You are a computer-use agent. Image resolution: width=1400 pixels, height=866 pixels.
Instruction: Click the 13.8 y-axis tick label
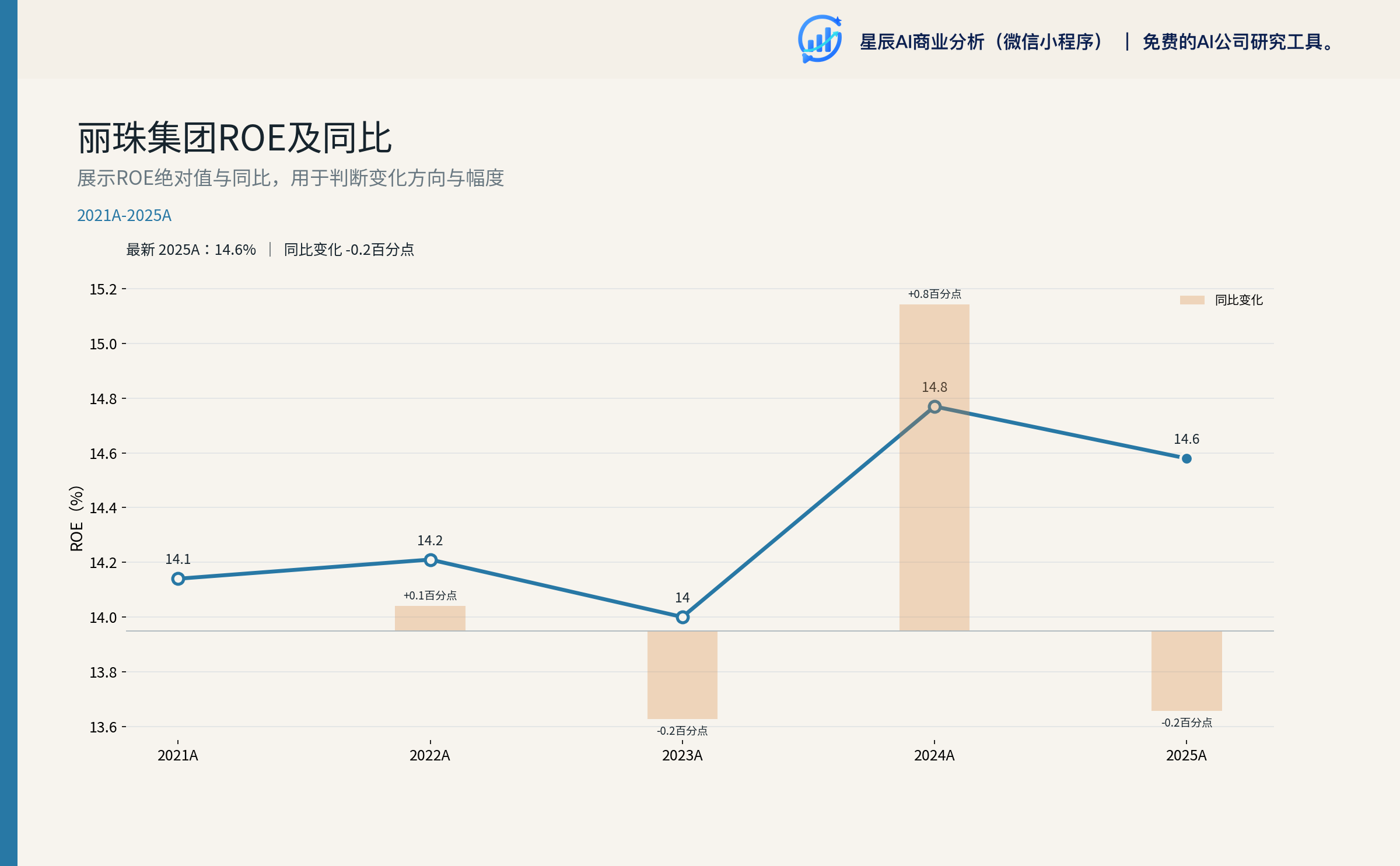pos(103,672)
